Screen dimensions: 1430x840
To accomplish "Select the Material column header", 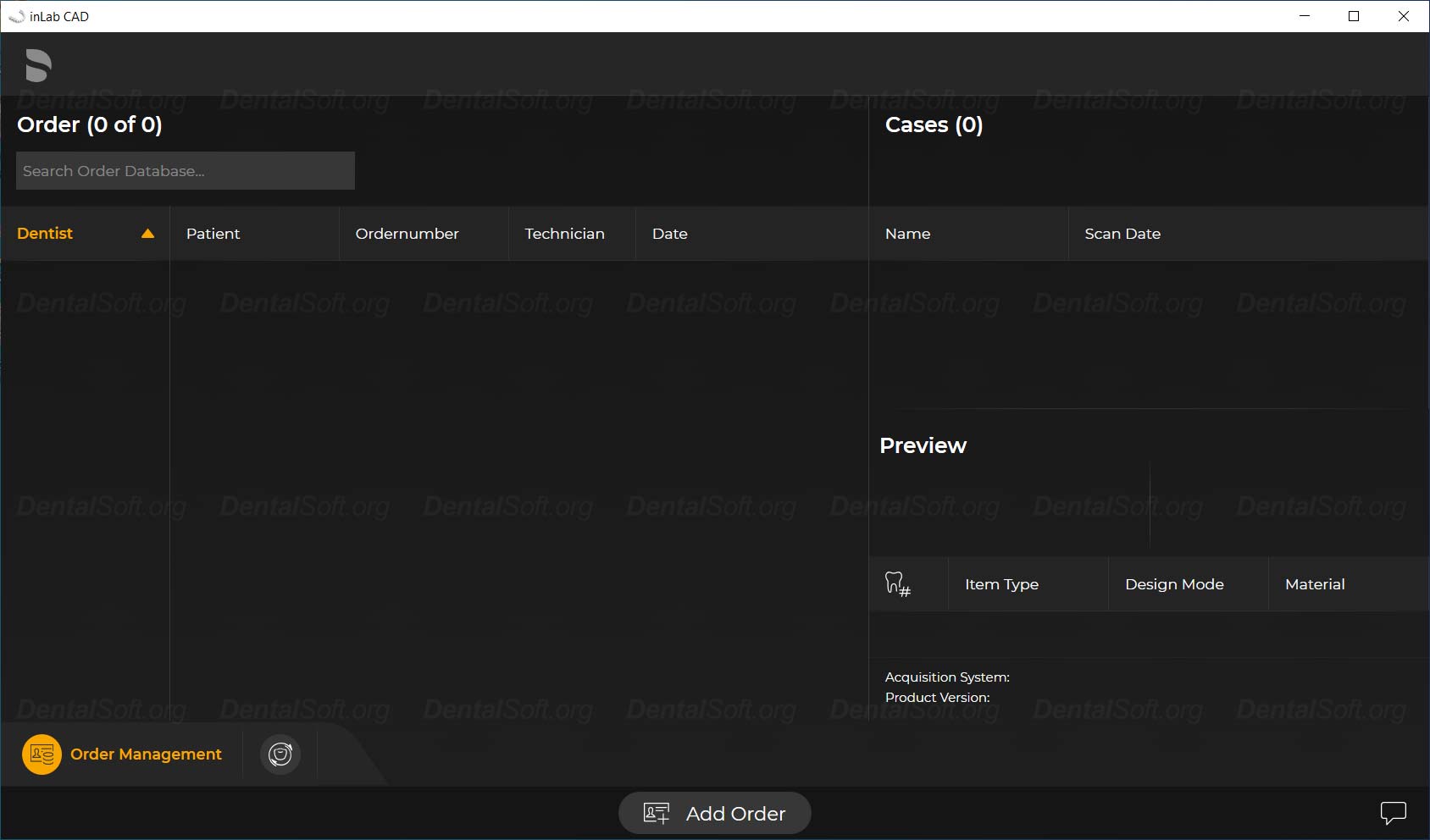I will (1315, 584).
